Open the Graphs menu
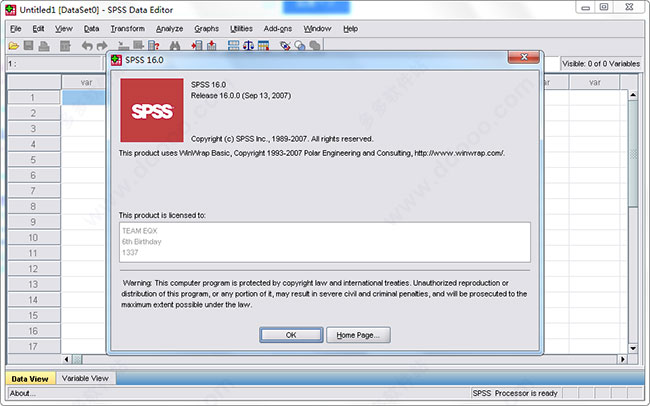 pos(206,29)
